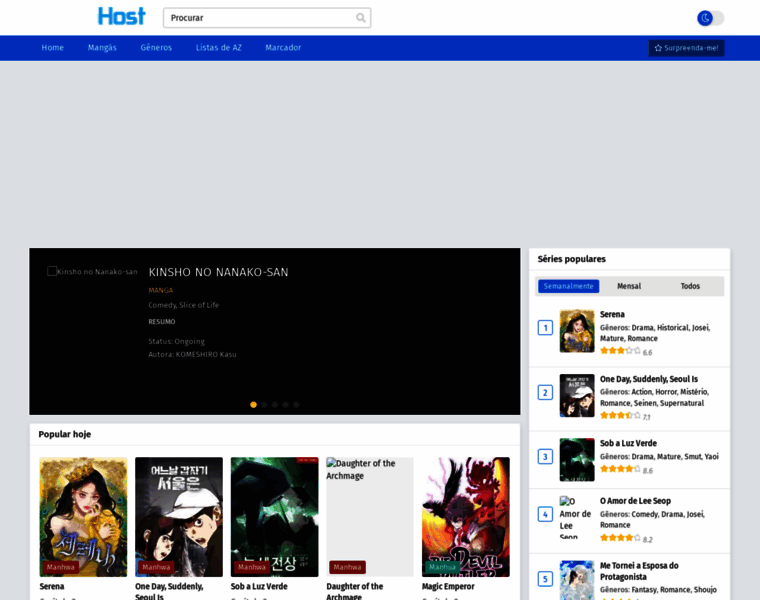760x600 pixels.
Task: Switch to the Todos tab
Action: pyautogui.click(x=690, y=286)
